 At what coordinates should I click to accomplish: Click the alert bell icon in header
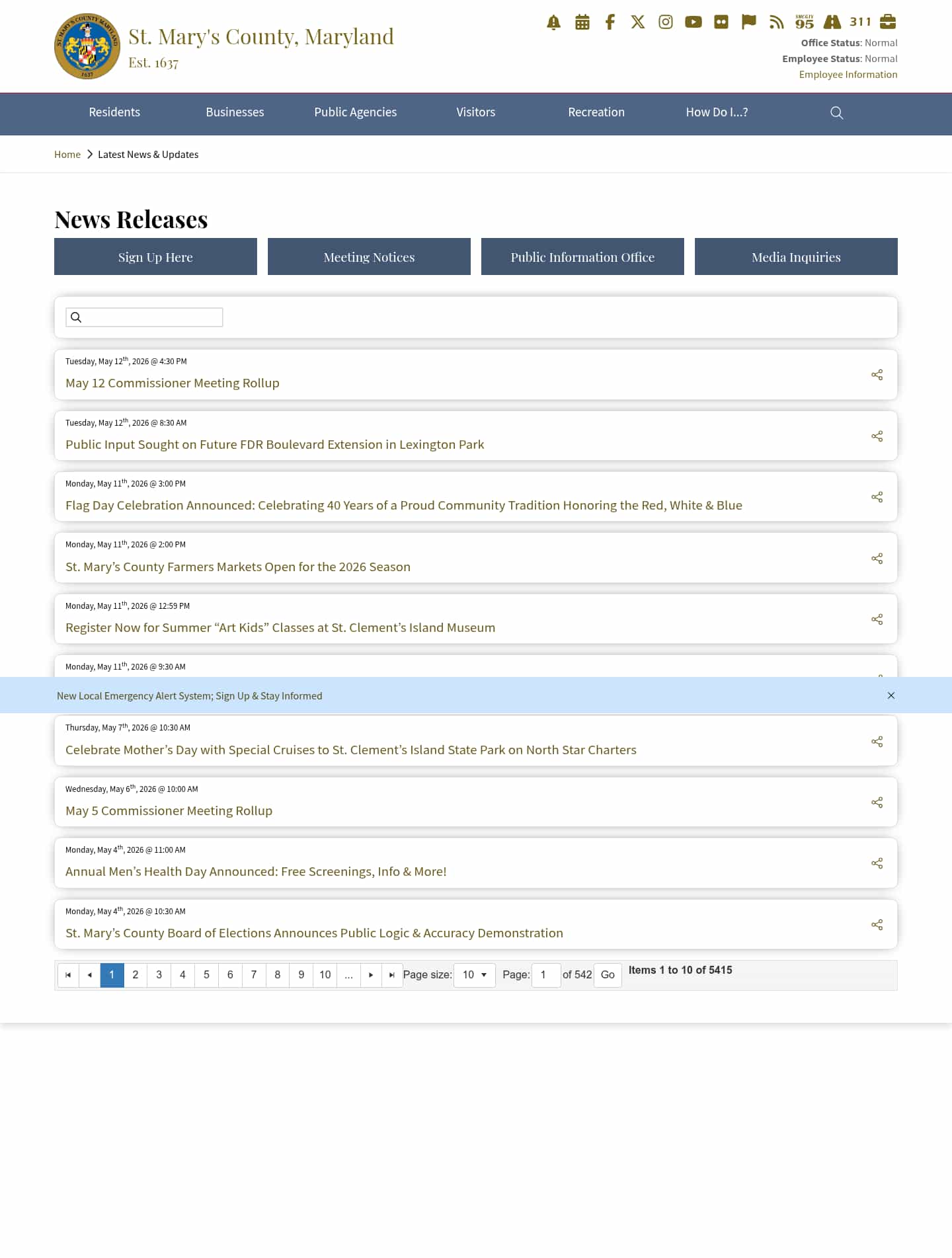coord(554,22)
